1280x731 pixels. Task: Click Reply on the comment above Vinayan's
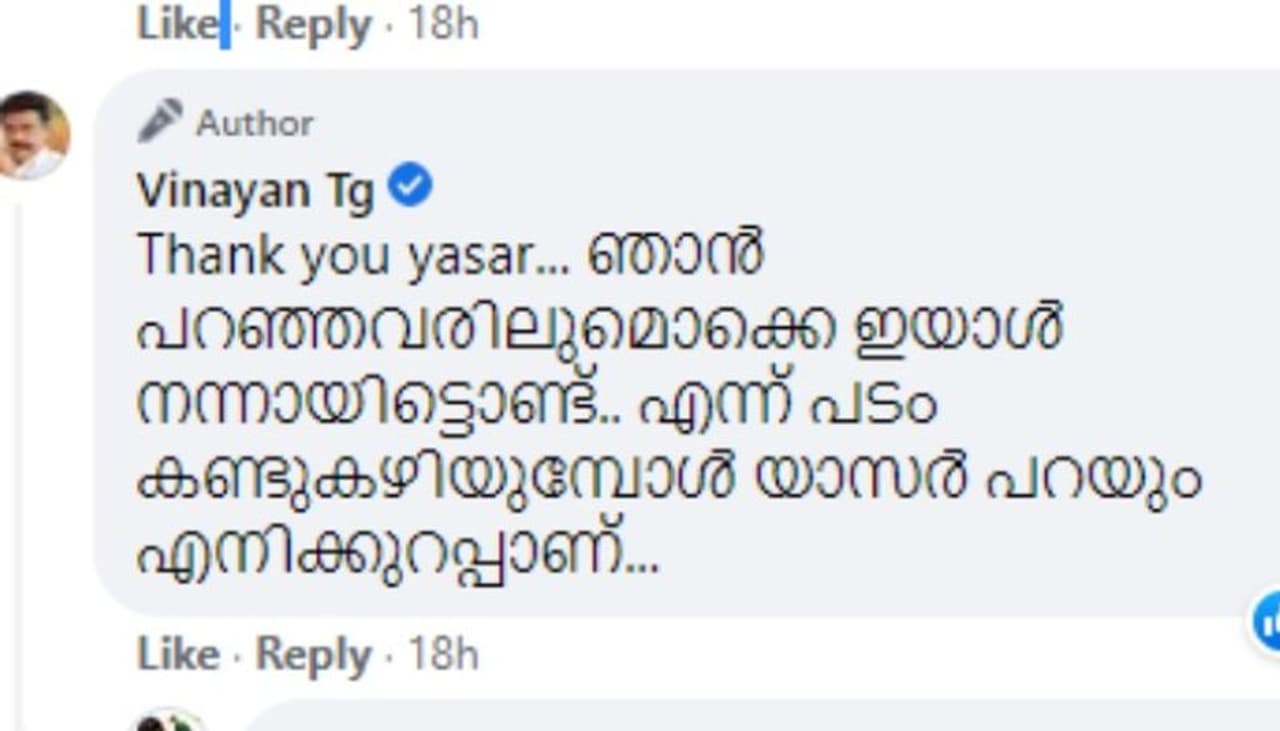point(312,24)
